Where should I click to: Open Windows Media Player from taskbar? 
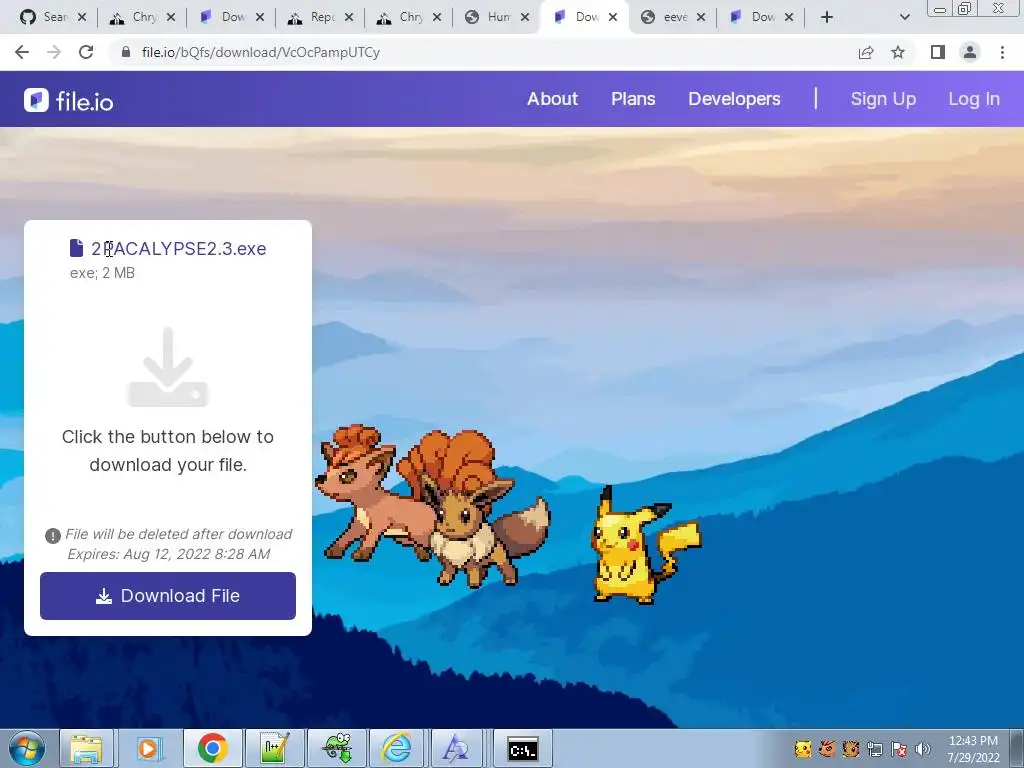[x=148, y=748]
